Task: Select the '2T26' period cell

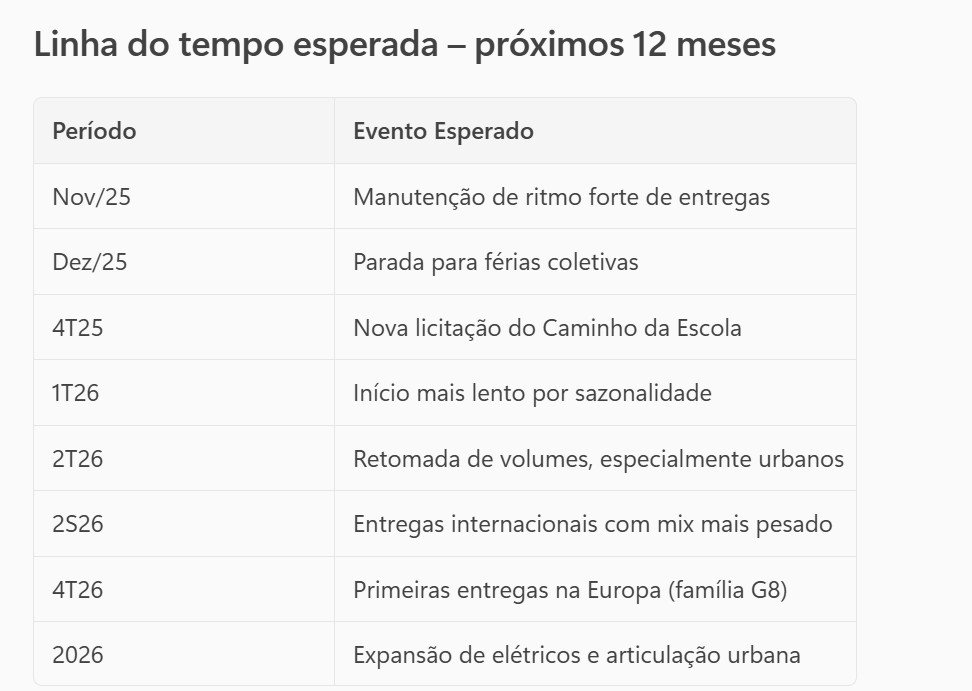Action: (x=78, y=459)
